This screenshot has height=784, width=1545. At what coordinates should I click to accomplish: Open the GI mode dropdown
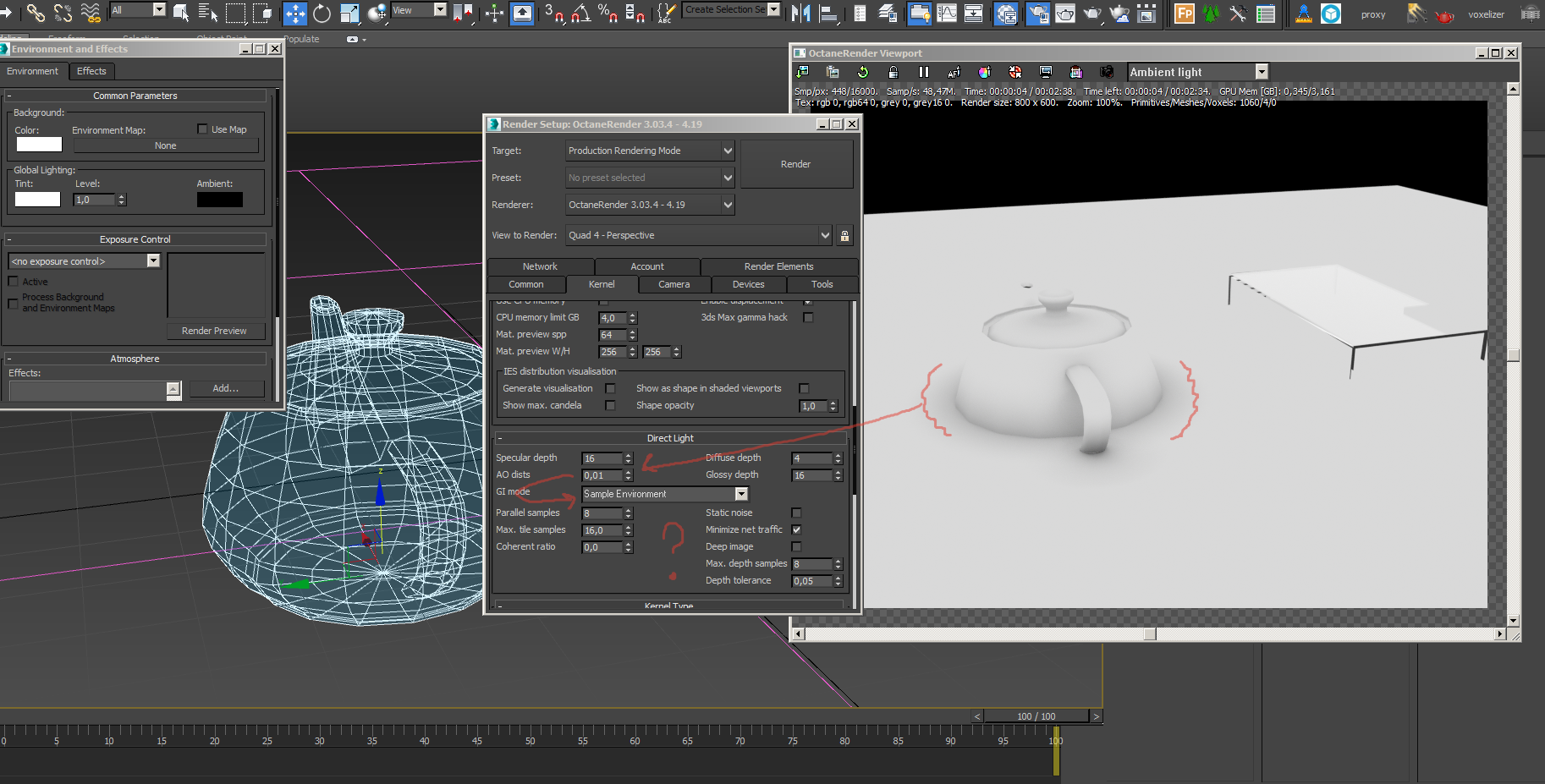pyautogui.click(x=665, y=494)
